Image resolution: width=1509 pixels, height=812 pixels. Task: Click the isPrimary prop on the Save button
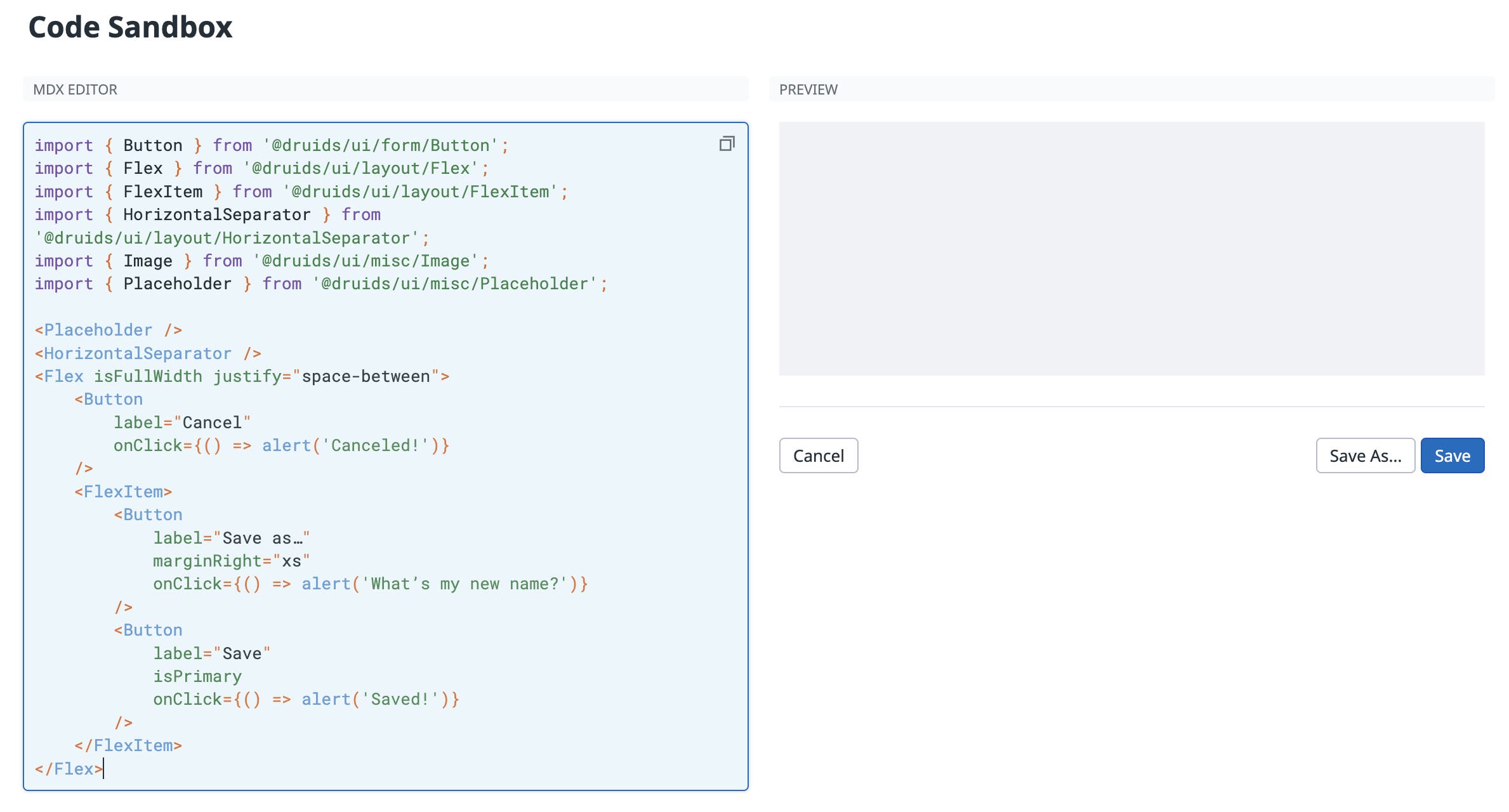pyautogui.click(x=197, y=676)
